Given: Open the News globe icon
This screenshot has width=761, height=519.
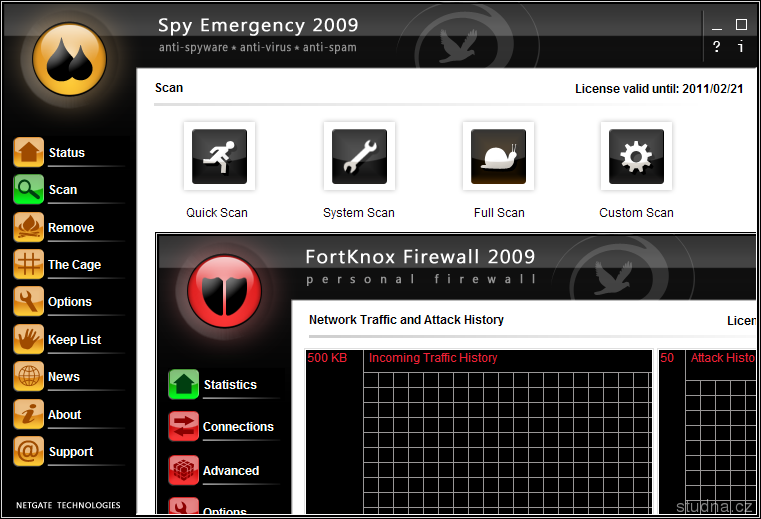Looking at the screenshot, I should click(29, 376).
